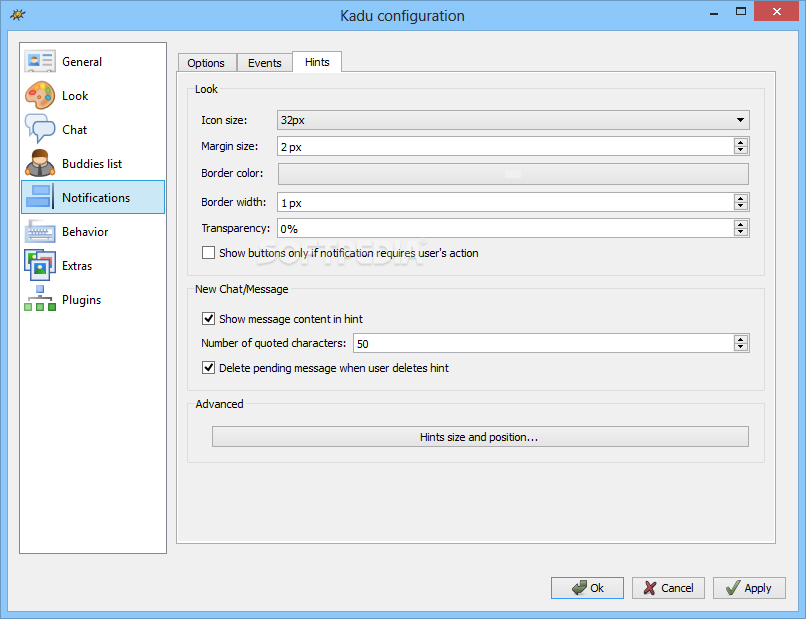Maximize the Kadu configuration window
806x619 pixels.
(x=741, y=11)
